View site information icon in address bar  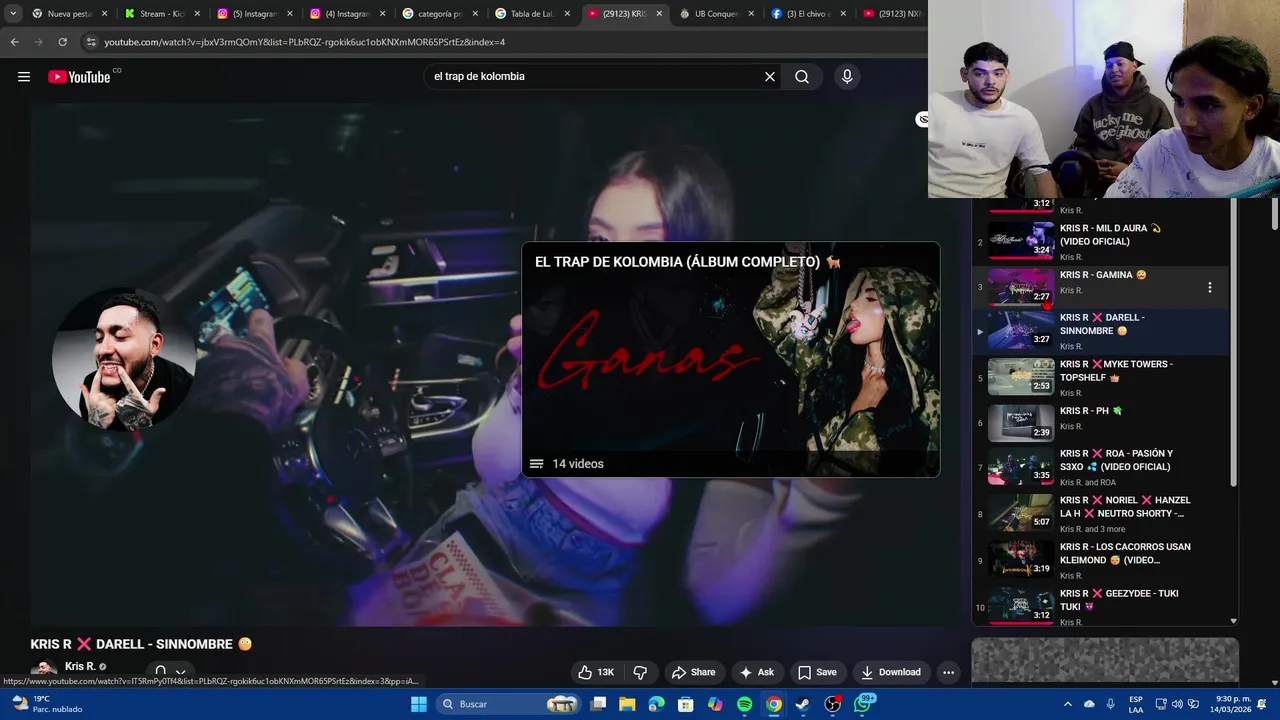(x=91, y=42)
